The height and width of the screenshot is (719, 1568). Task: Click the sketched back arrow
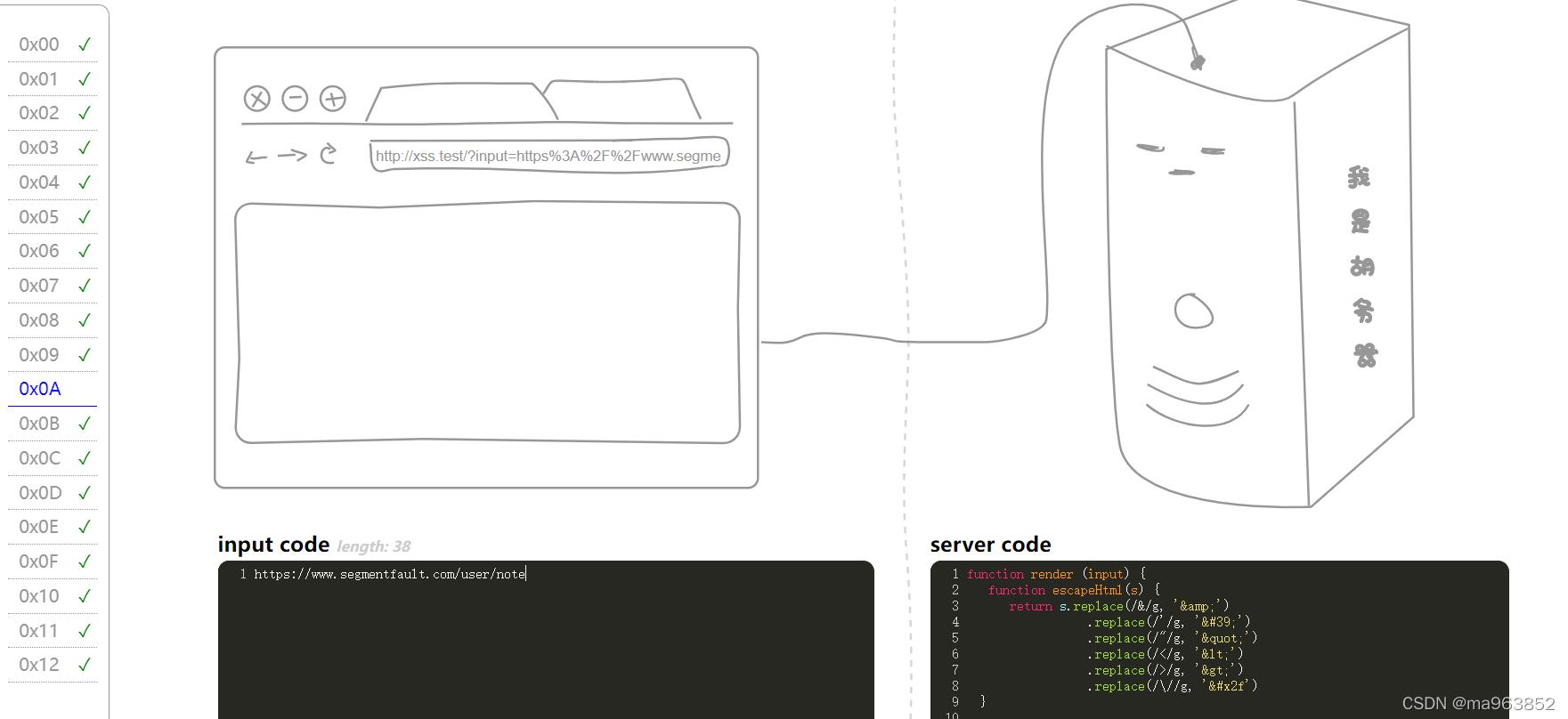coord(256,158)
